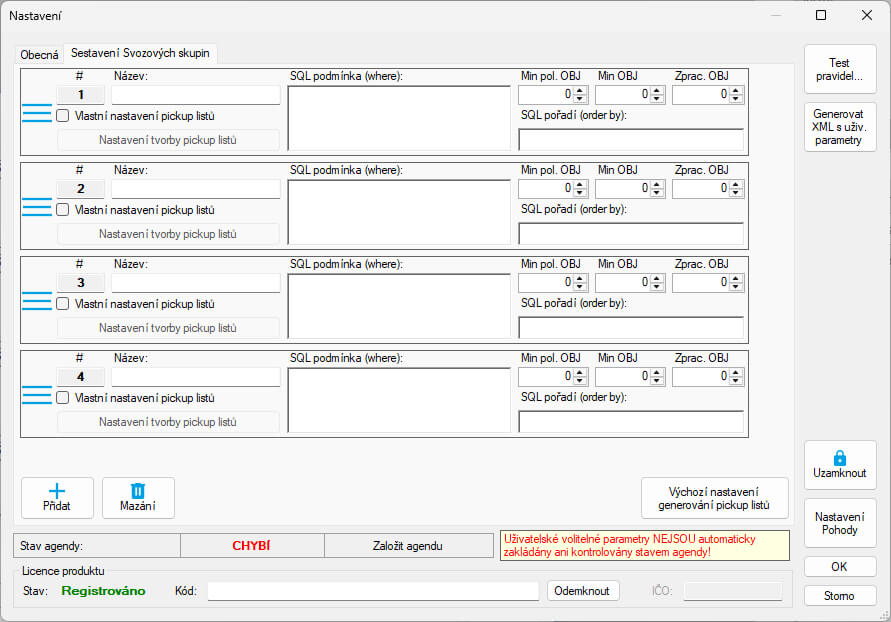The image size is (891, 622).
Task: Check Vlastní nastavení pickup listů in group 4
Action: click(63, 397)
